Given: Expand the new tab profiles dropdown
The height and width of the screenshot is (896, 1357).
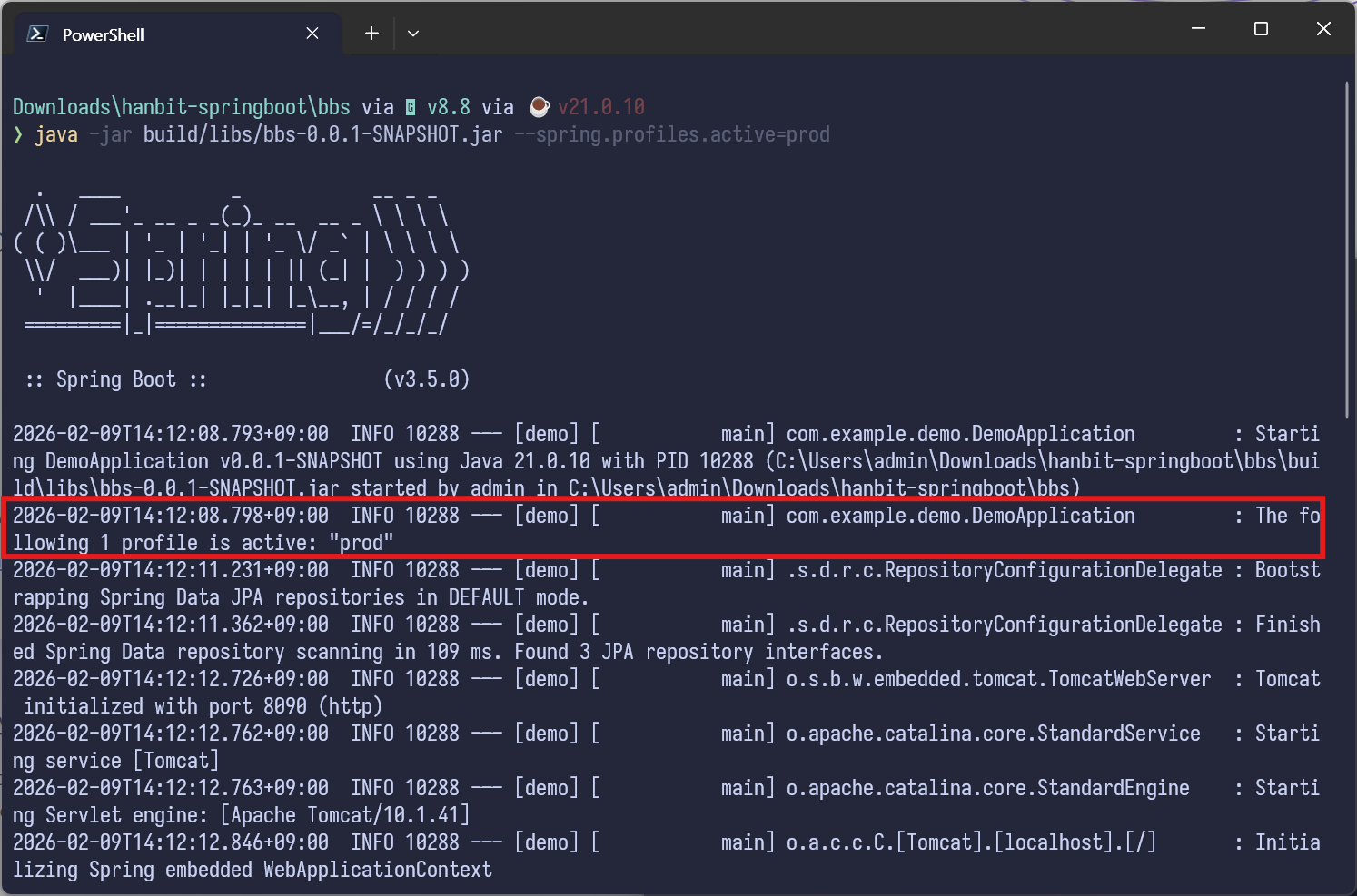Looking at the screenshot, I should tap(413, 34).
